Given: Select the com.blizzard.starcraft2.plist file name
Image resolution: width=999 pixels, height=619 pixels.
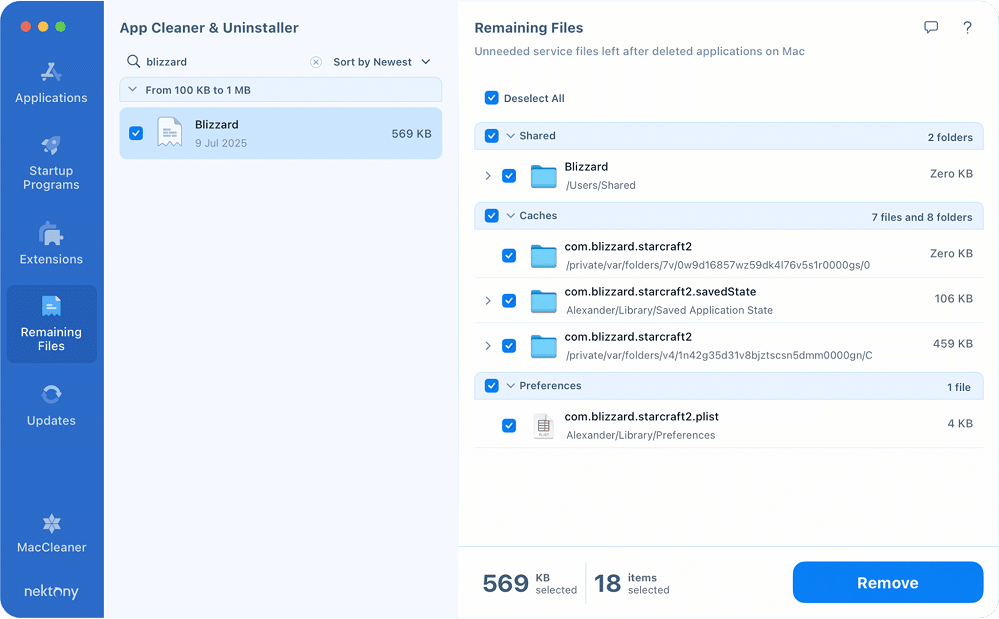Looking at the screenshot, I should (x=642, y=416).
